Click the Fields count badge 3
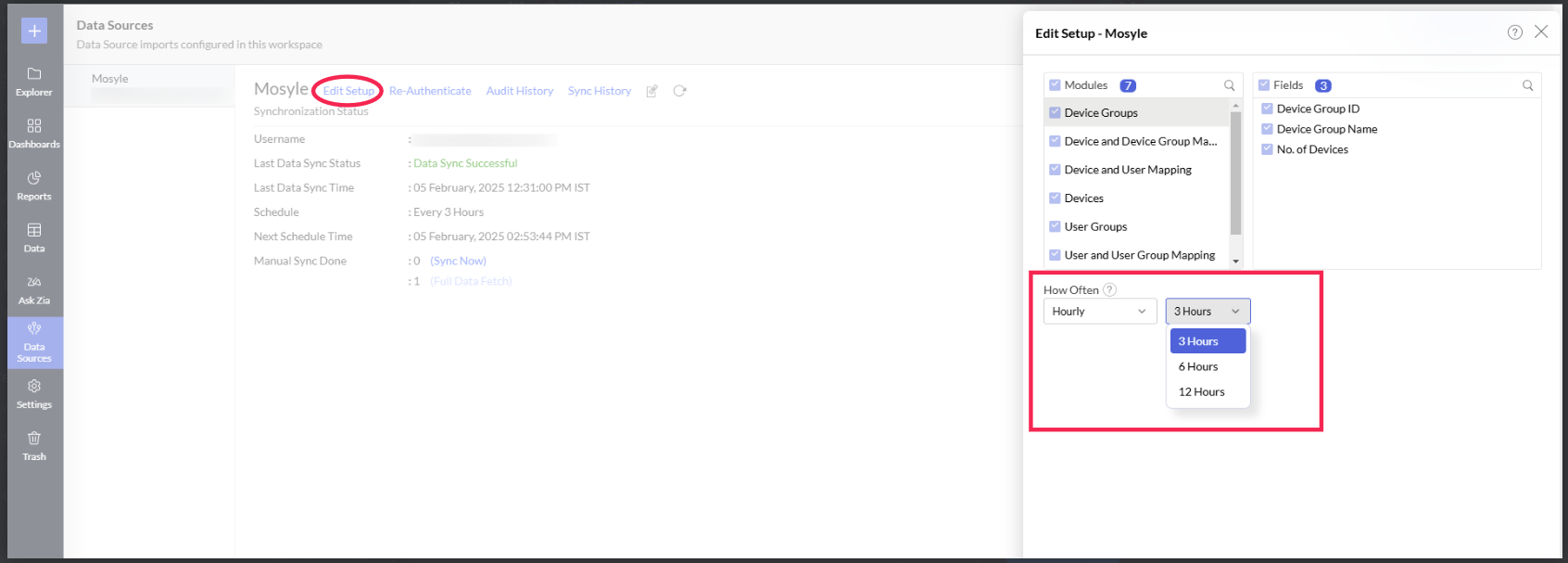This screenshot has height=563, width=1568. click(1323, 85)
